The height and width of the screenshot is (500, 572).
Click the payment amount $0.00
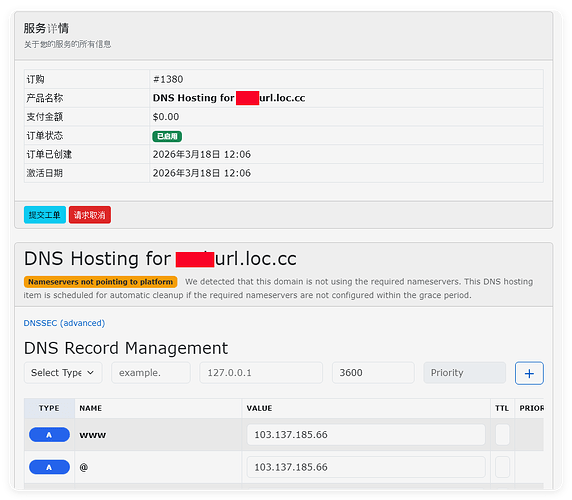(166, 117)
